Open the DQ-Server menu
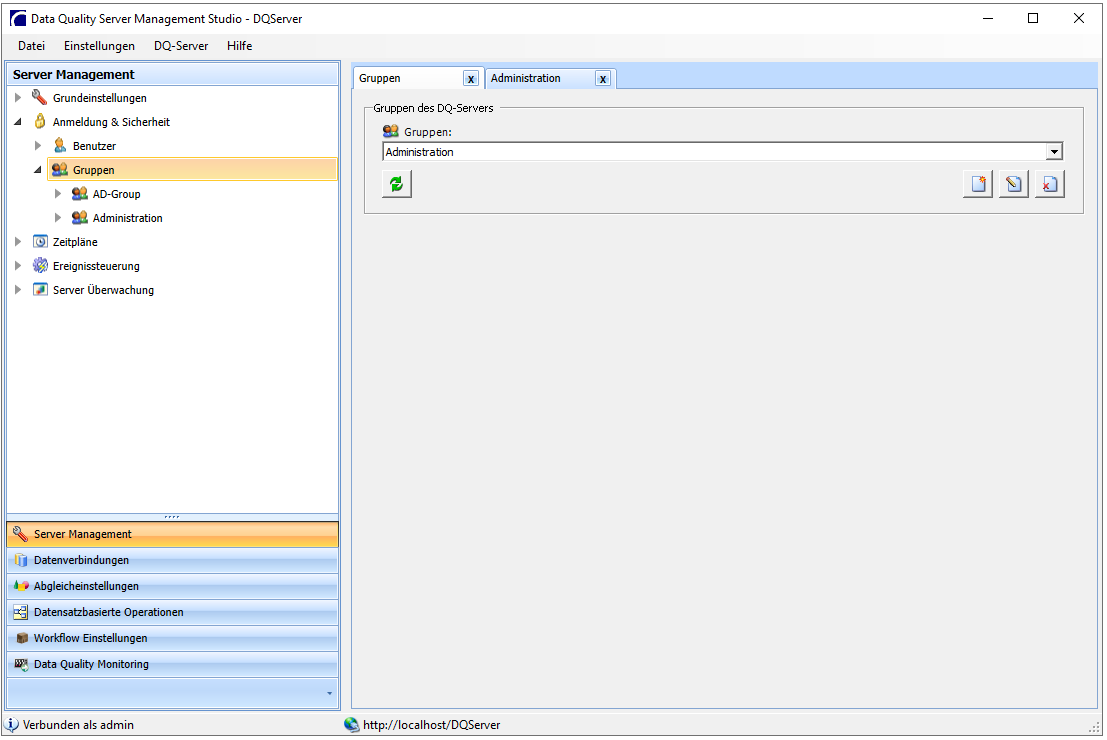1107x740 pixels. 181,46
